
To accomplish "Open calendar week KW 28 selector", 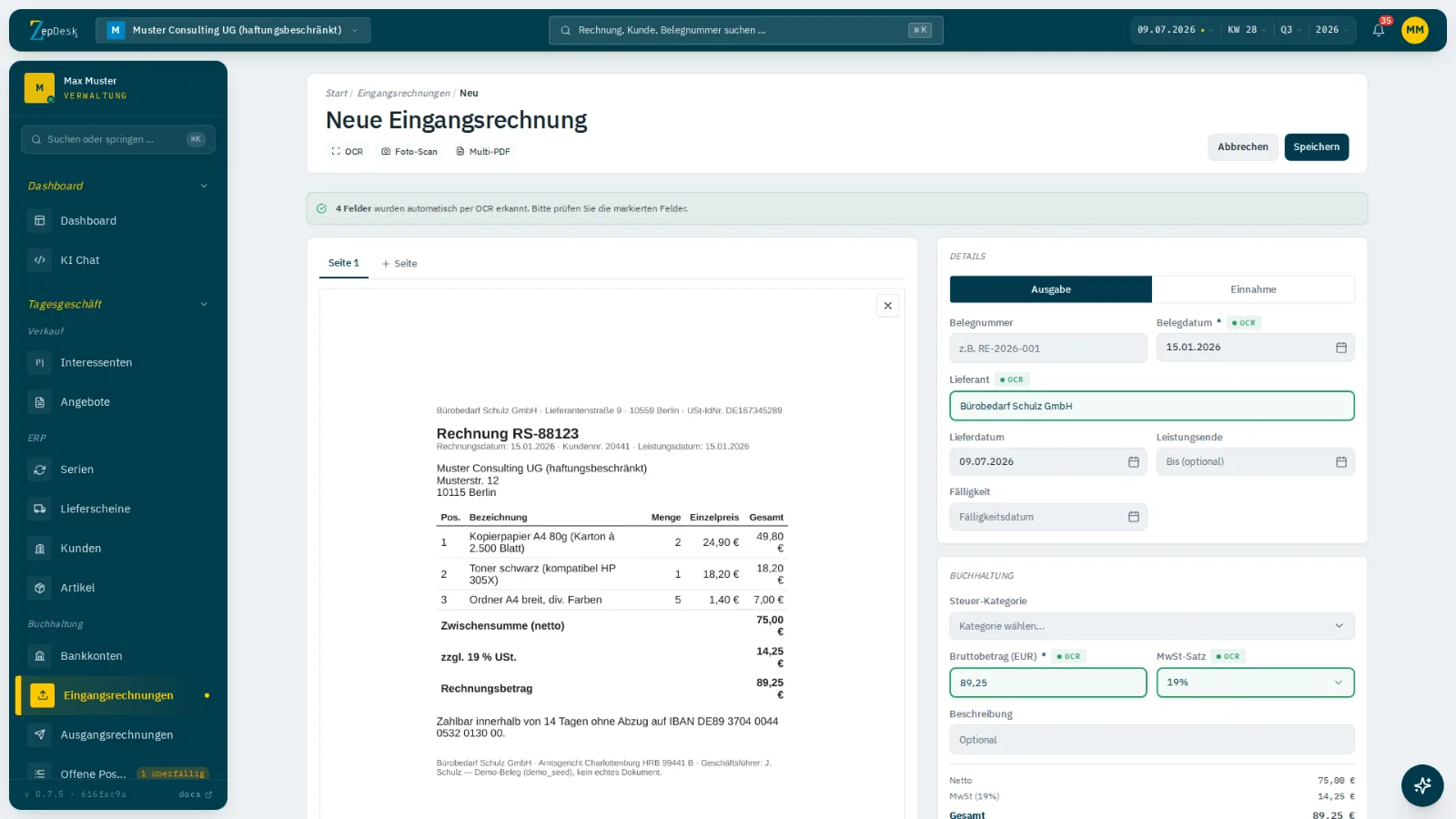I will click(1246, 30).
